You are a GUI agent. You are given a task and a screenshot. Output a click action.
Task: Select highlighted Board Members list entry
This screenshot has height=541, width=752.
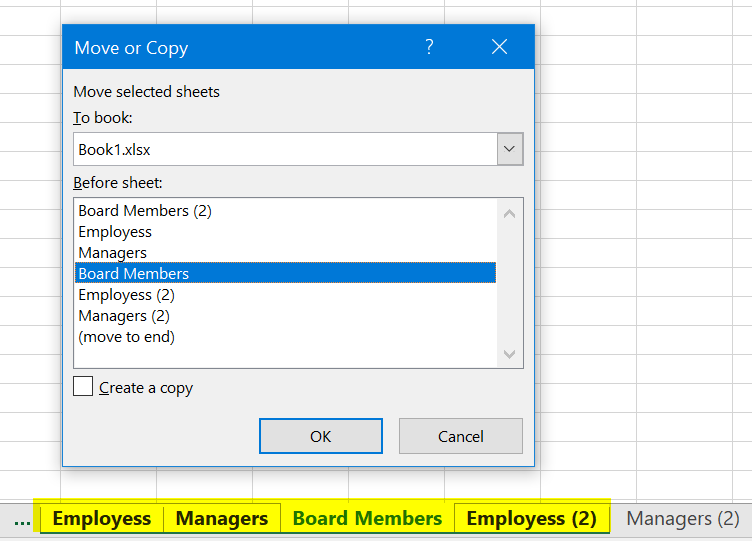click(133, 274)
